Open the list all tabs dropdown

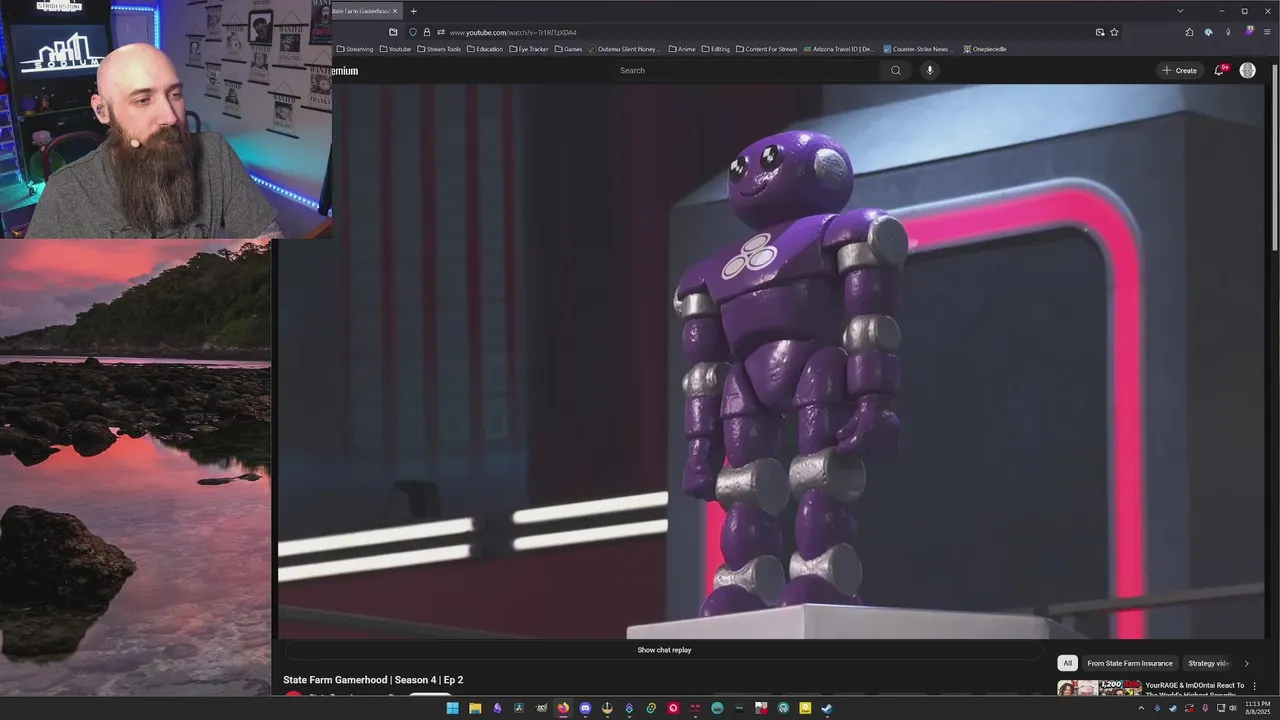pyautogui.click(x=1180, y=11)
